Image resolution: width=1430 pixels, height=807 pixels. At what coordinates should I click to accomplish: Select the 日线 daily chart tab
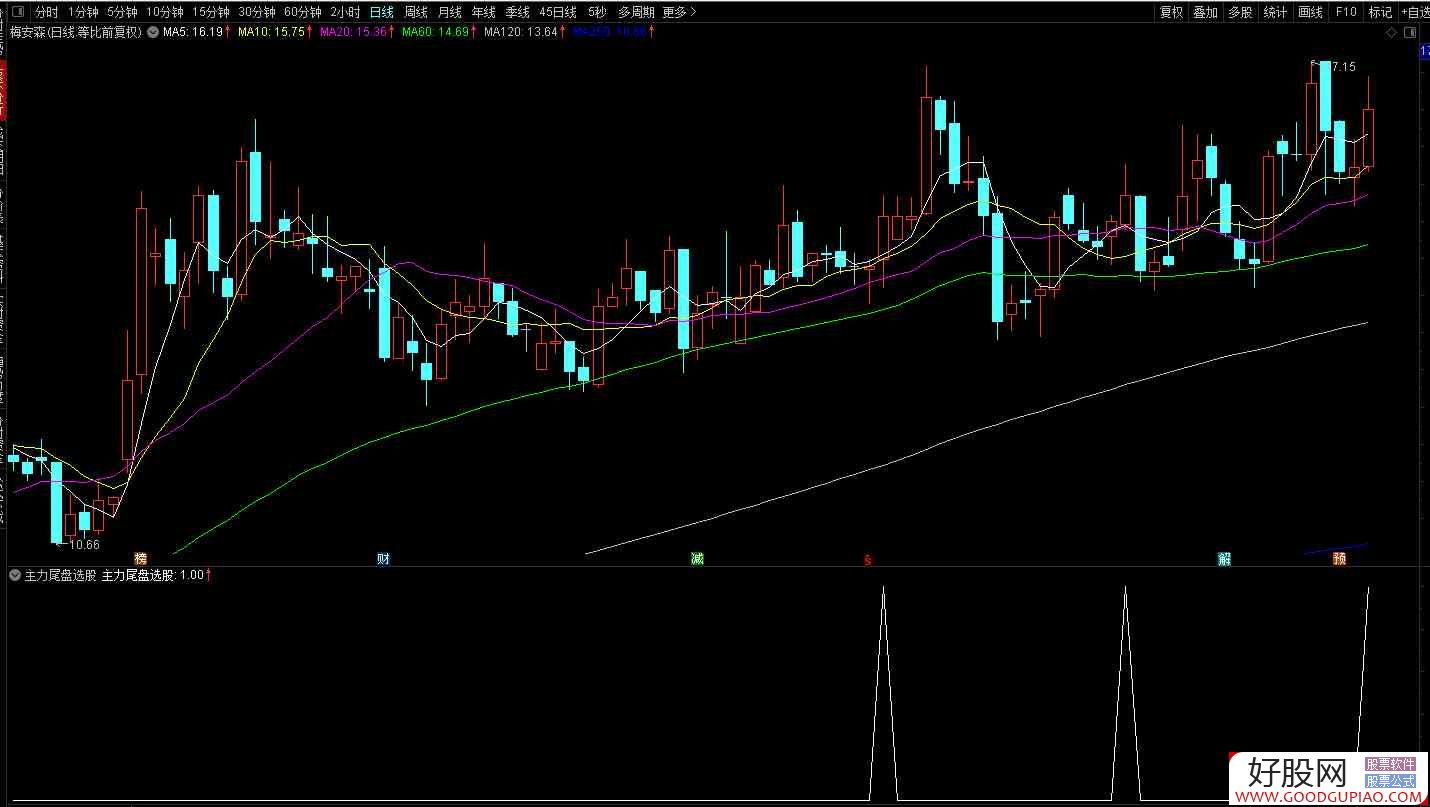coord(381,12)
